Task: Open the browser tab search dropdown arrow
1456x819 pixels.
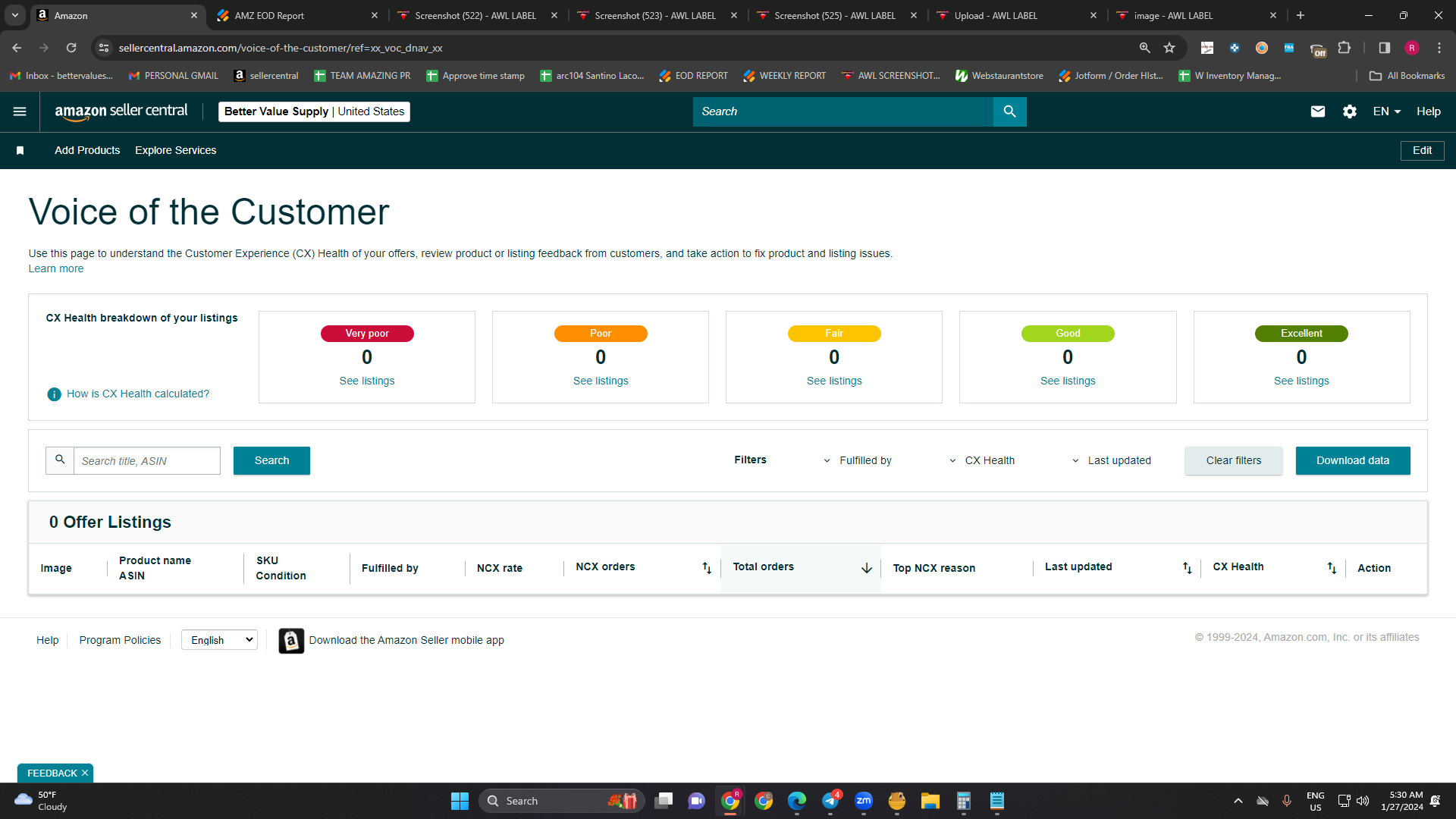Action: (x=14, y=15)
